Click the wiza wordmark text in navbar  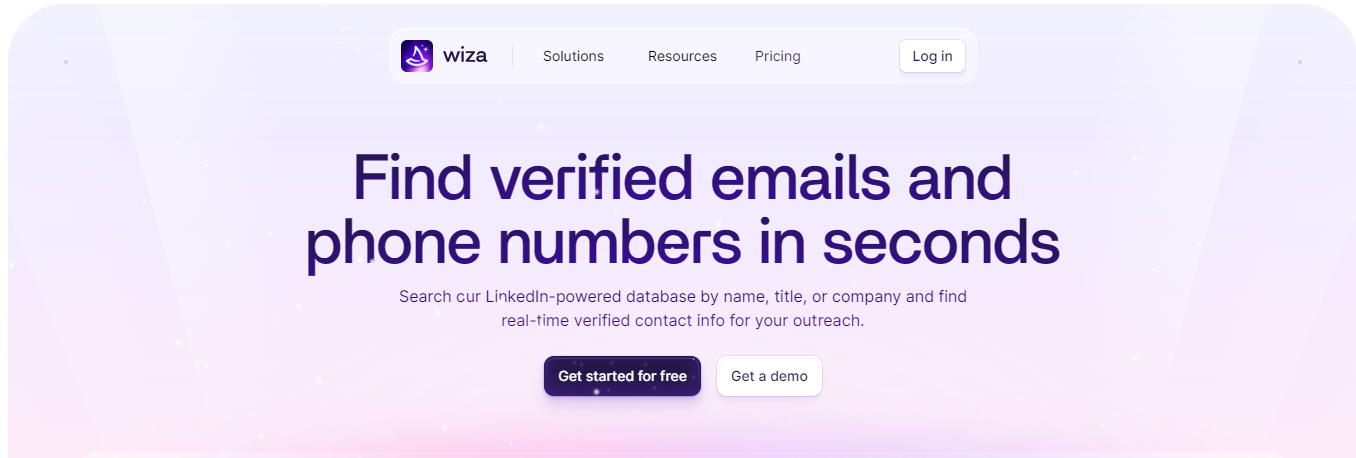point(465,56)
